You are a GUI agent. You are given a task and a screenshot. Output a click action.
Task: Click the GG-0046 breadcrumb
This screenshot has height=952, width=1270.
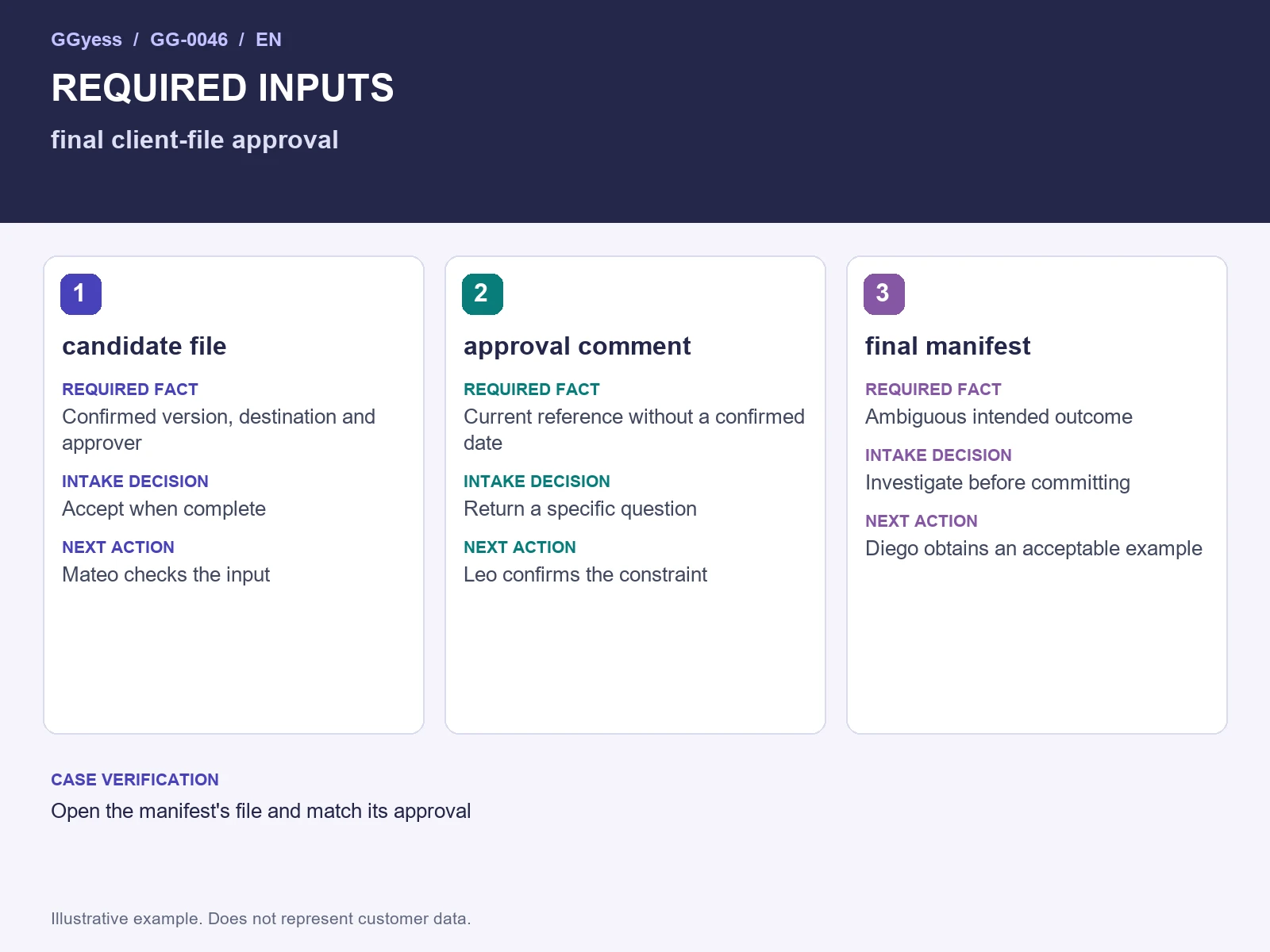pyautogui.click(x=189, y=40)
